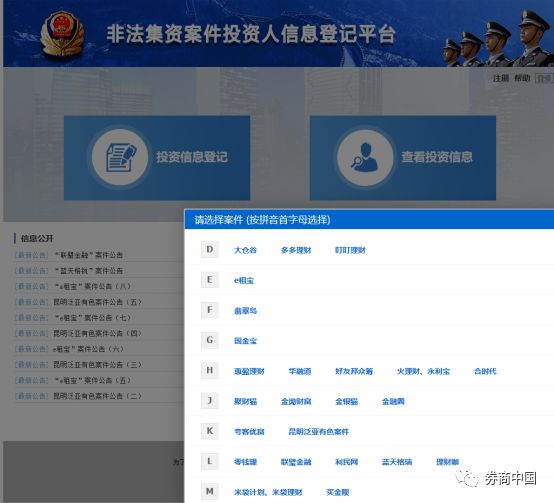Select the letter D index box
The image size is (554, 503).
coord(210,250)
